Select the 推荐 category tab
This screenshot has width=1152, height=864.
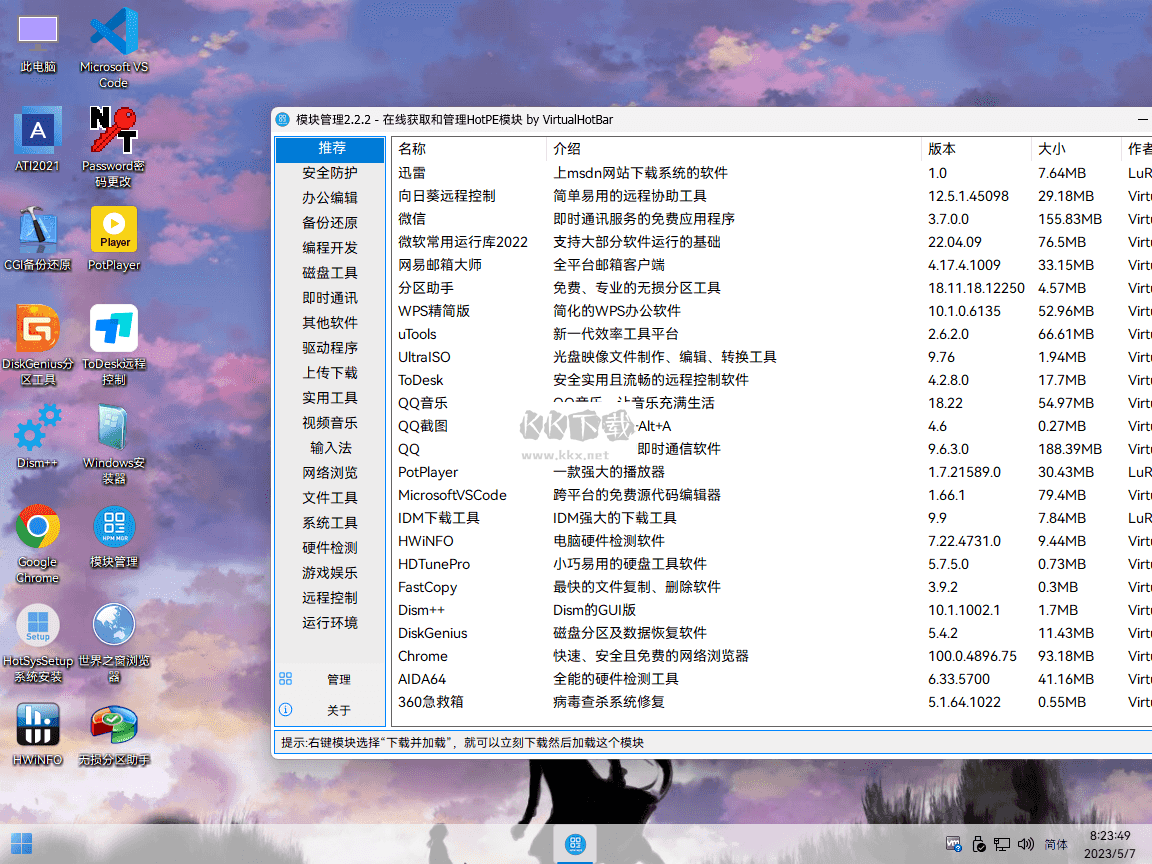tap(330, 149)
